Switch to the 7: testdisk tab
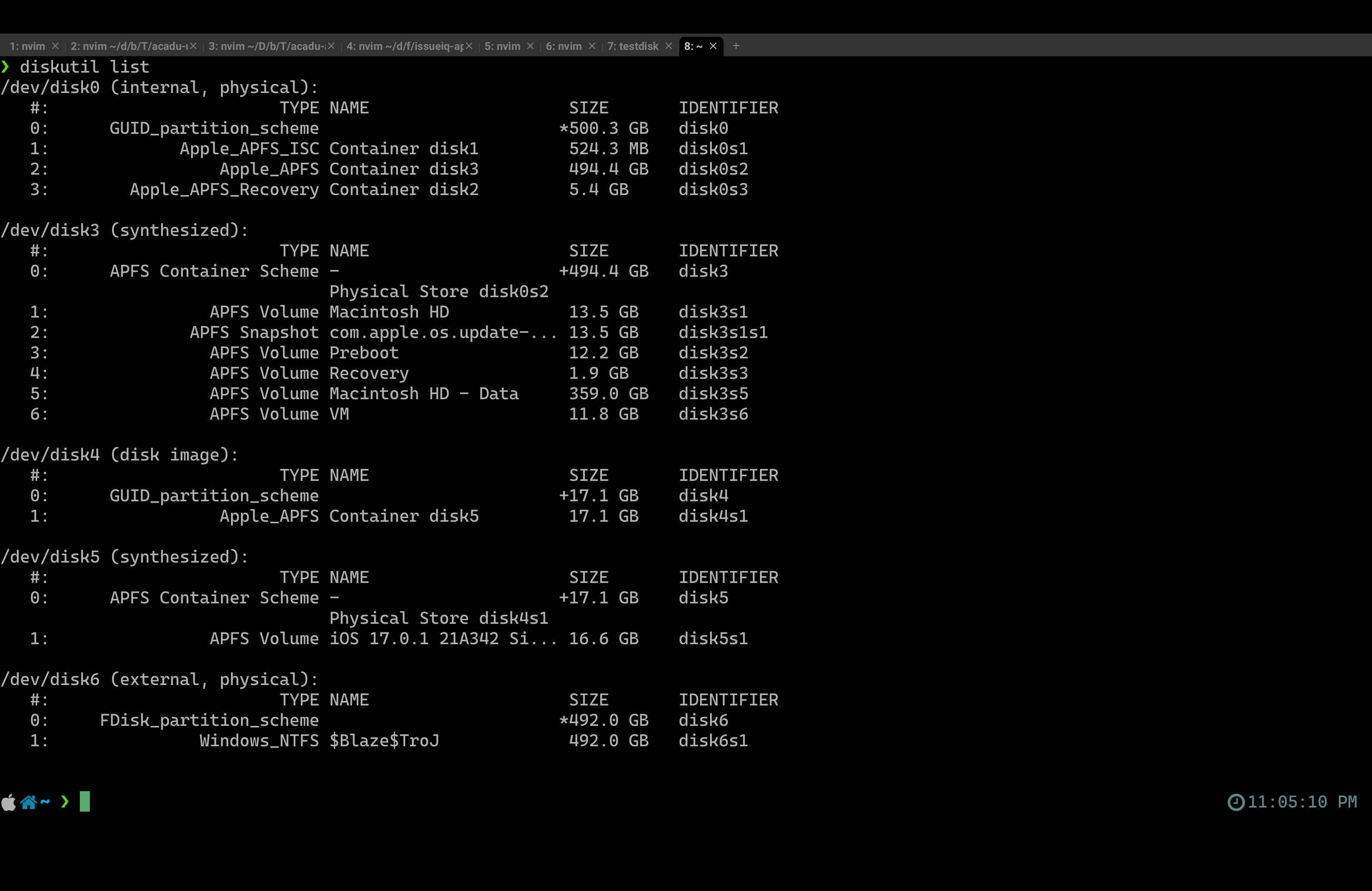Image resolution: width=1372 pixels, height=891 pixels. point(632,46)
